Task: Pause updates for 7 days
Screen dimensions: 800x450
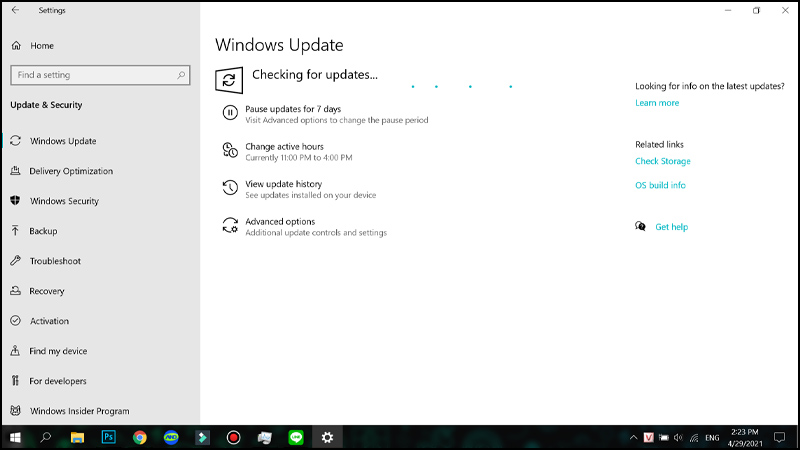Action: coord(293,109)
